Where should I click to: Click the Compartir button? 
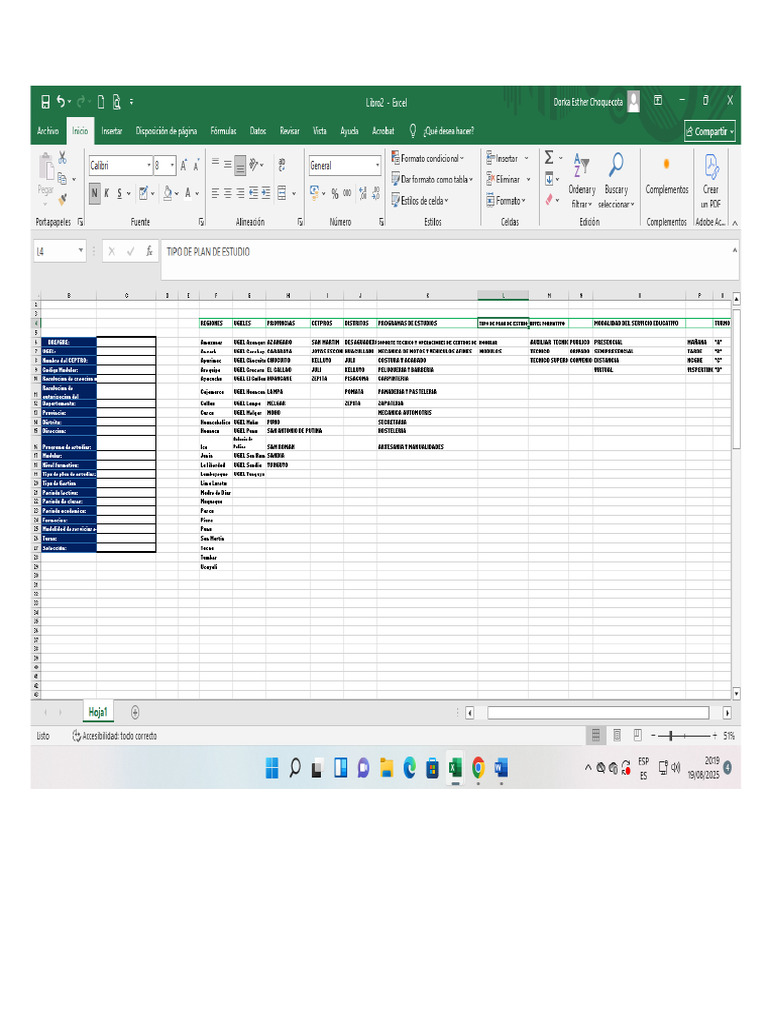710,131
